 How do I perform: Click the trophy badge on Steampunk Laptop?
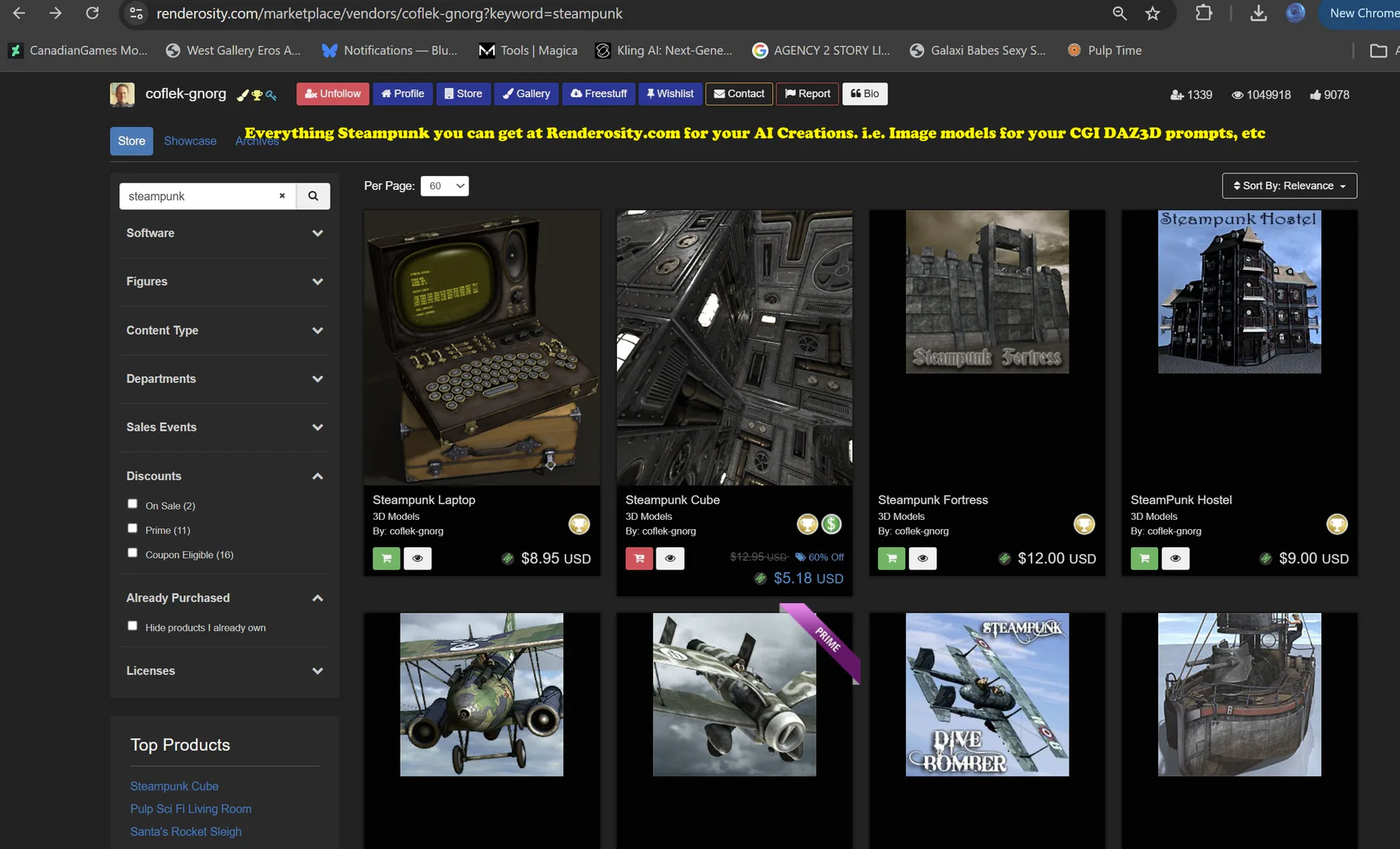(579, 524)
